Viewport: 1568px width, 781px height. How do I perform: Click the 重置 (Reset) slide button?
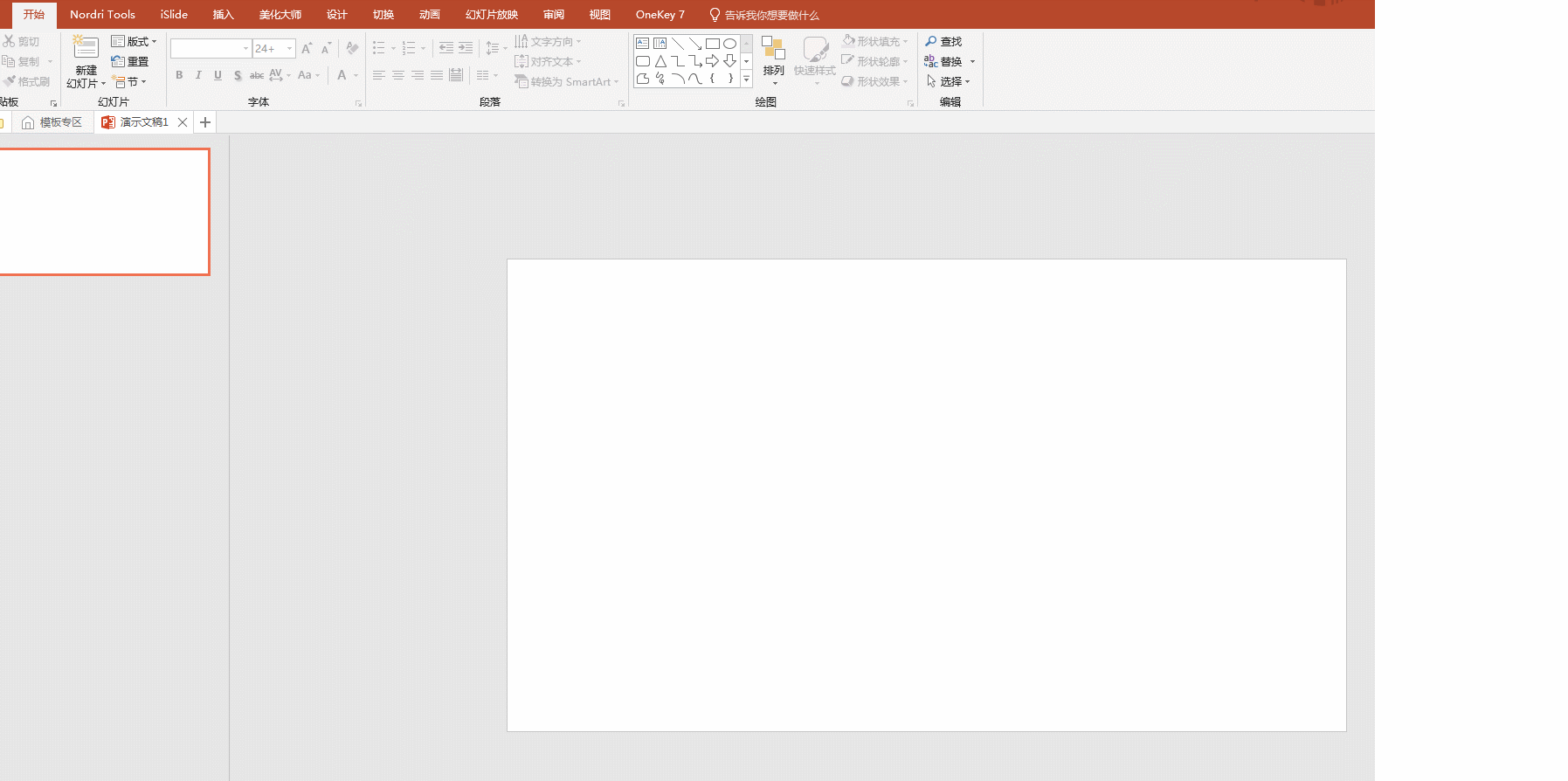click(x=130, y=62)
